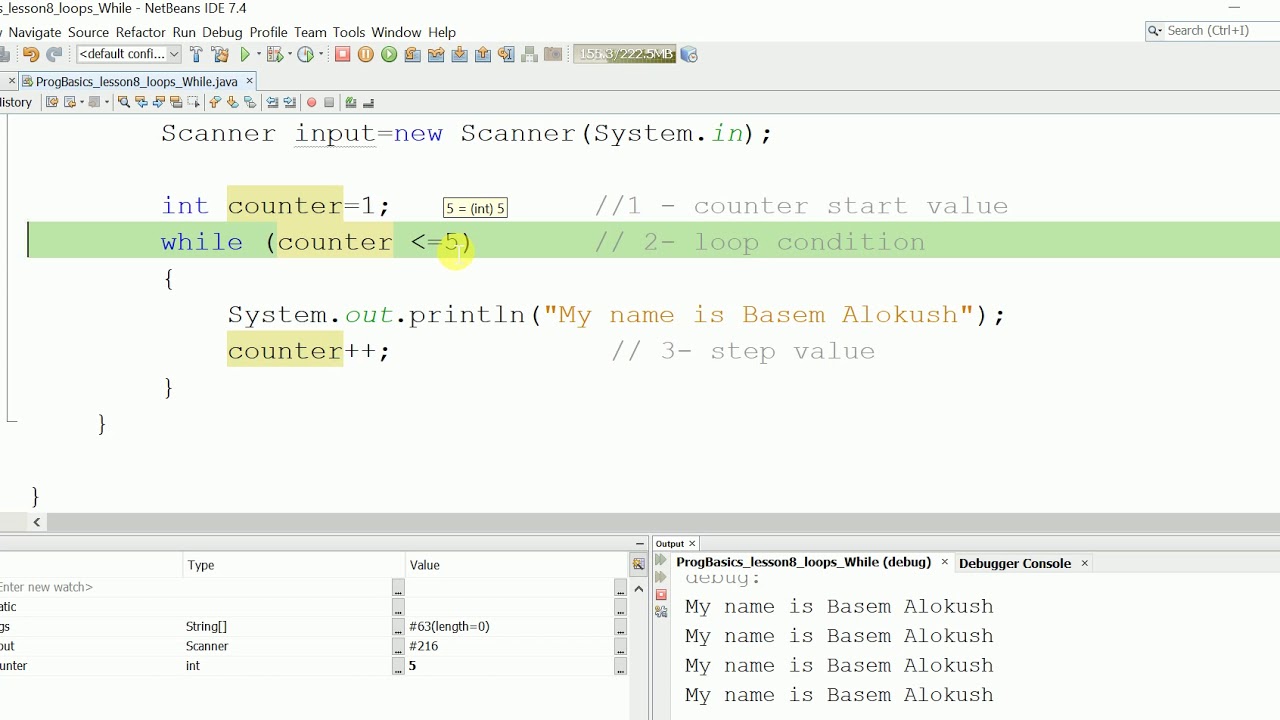
Task: Click the re-run double arrow in Output sidebar
Action: [x=660, y=561]
